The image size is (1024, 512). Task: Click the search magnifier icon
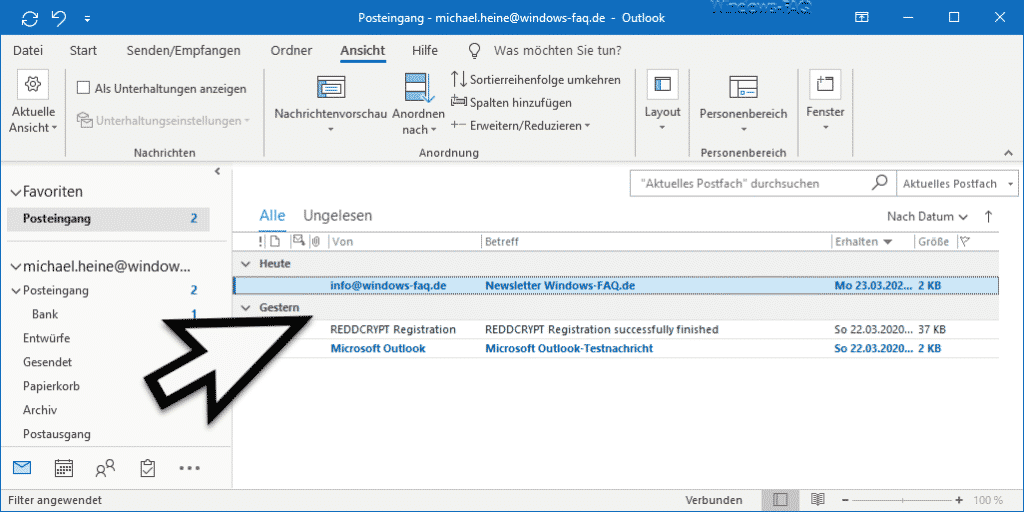pyautogui.click(x=880, y=184)
